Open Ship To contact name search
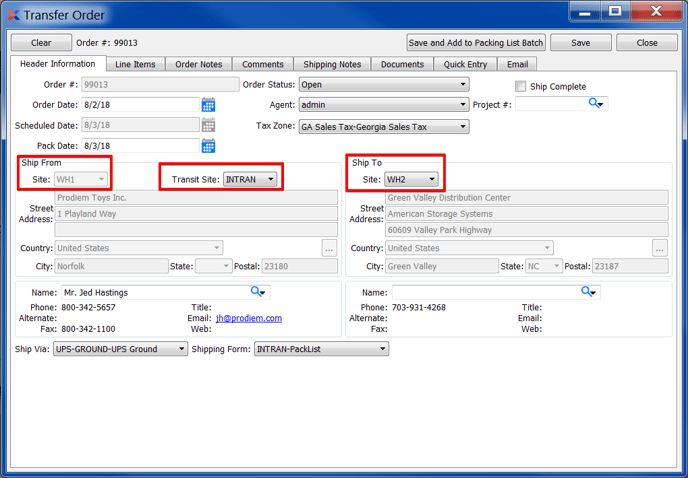The height and width of the screenshot is (478, 688). coord(589,292)
